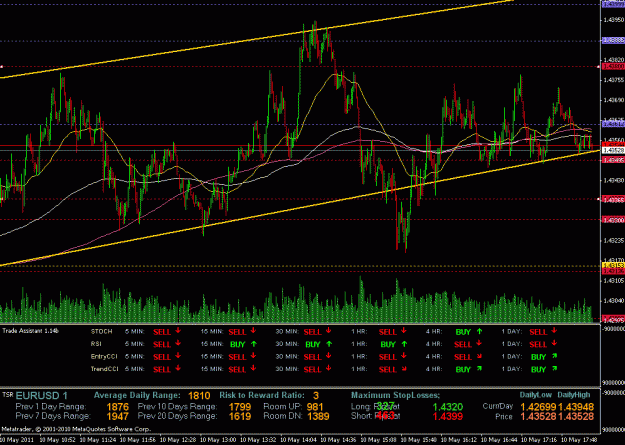Click the 10 May 2011 date label
Viewport: 625px width, 445px height.
pyautogui.click(x=17, y=439)
